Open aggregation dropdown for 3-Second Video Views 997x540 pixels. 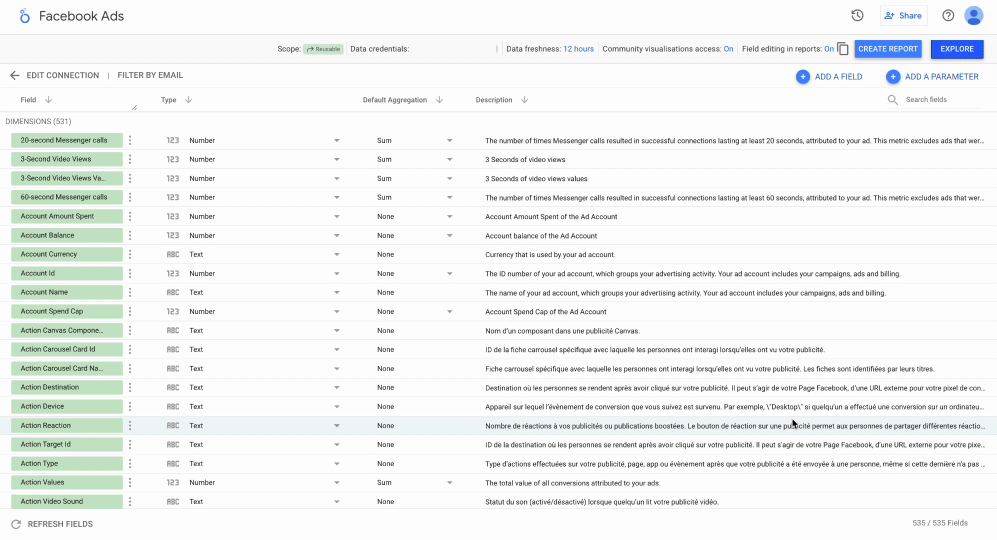(449, 160)
